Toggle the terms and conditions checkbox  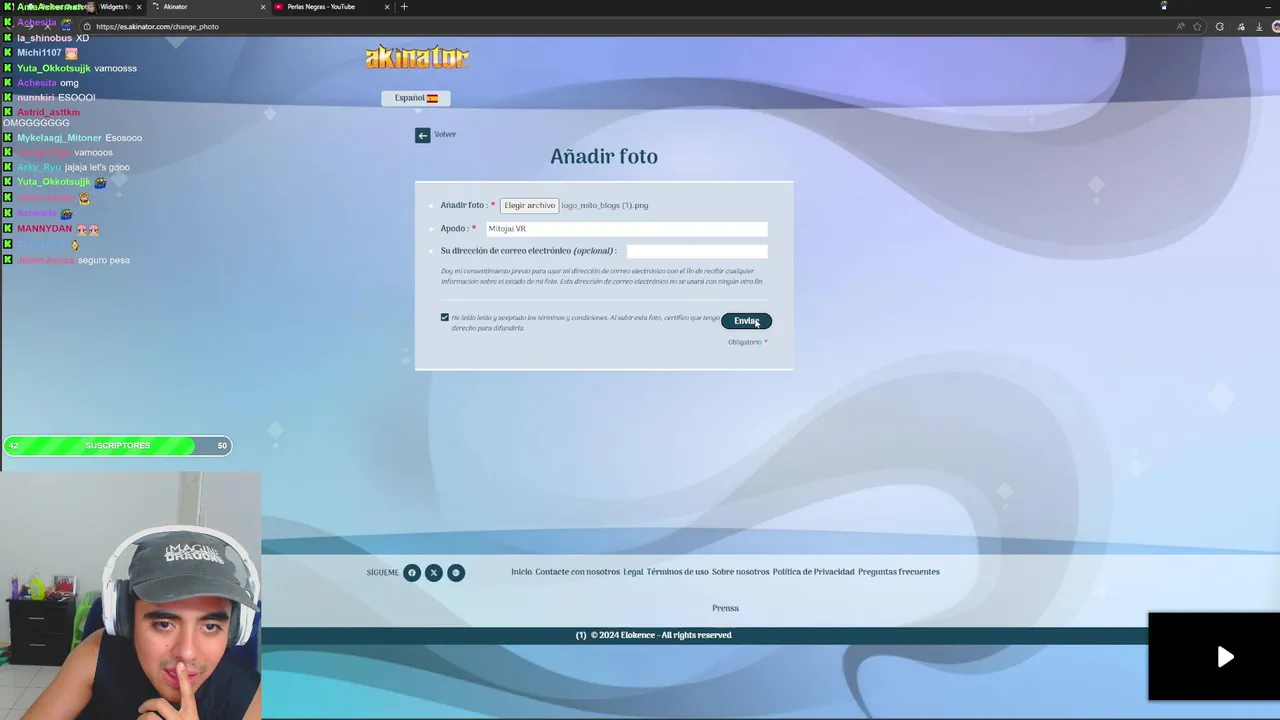[x=445, y=317]
